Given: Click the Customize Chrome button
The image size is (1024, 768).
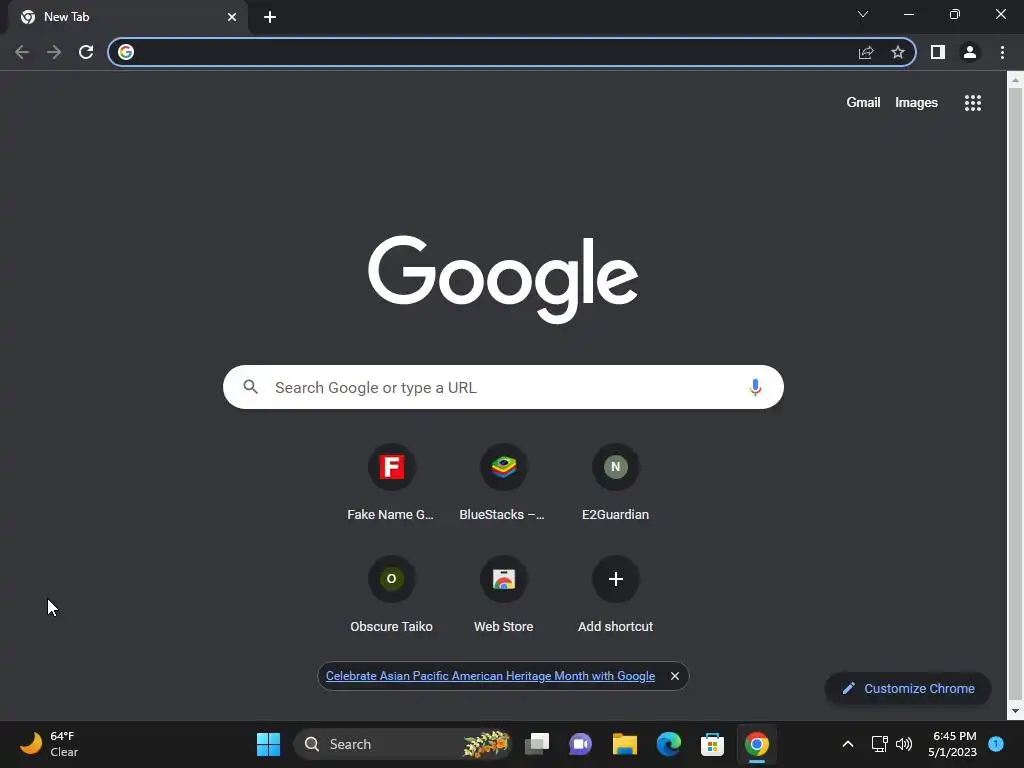Looking at the screenshot, I should (x=908, y=688).
